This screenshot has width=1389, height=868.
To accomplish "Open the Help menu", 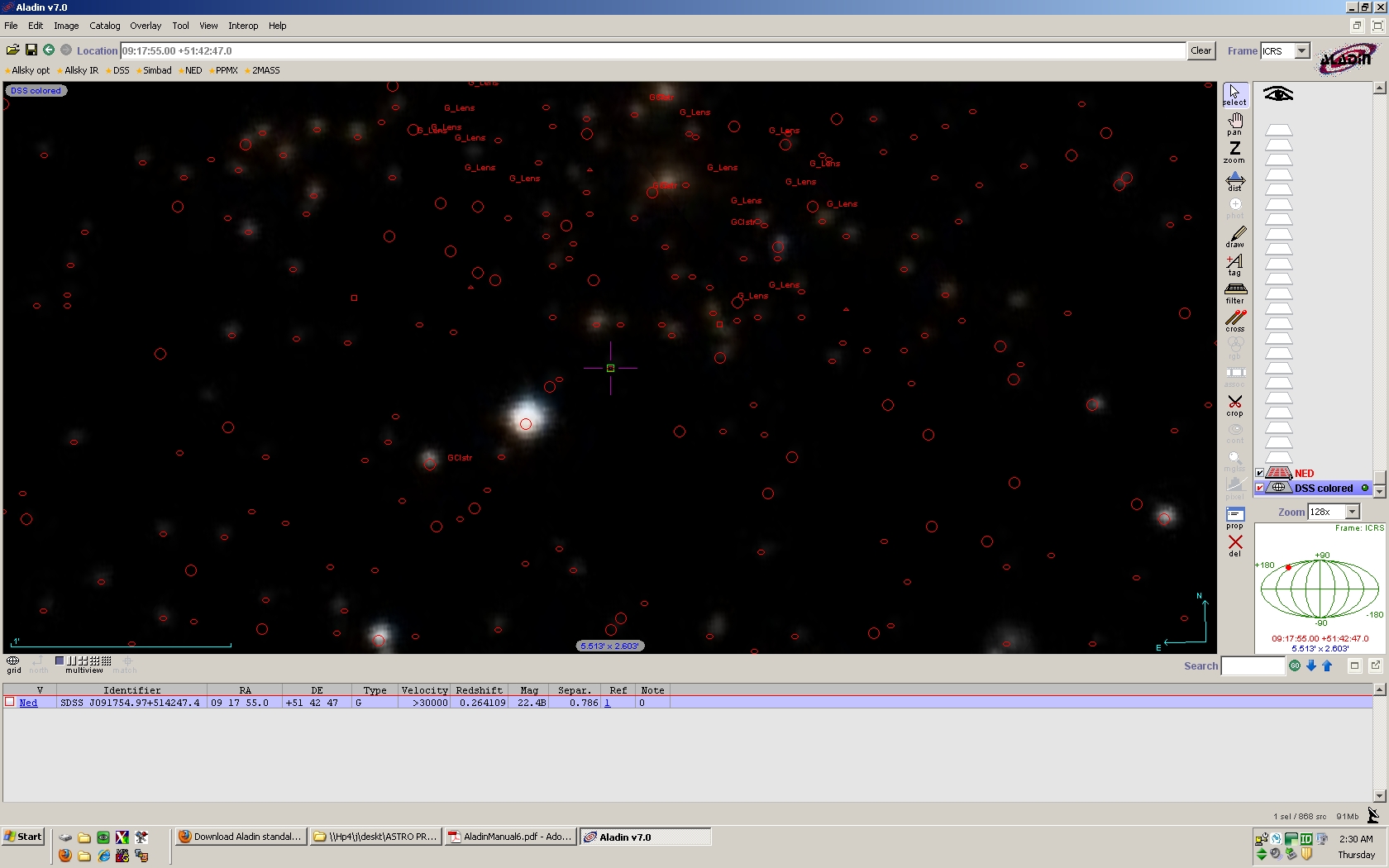I will (278, 26).
